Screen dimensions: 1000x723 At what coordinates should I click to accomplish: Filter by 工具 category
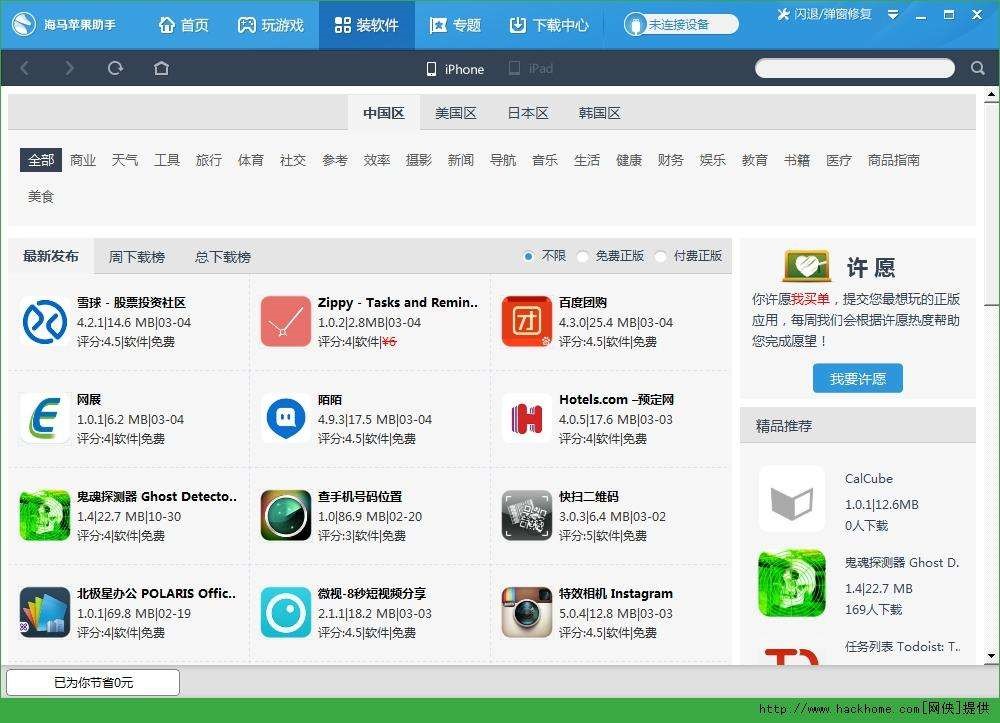tap(166, 160)
